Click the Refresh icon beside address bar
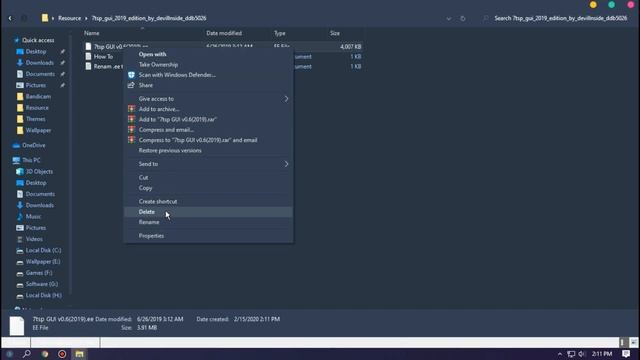 click(x=462, y=18)
